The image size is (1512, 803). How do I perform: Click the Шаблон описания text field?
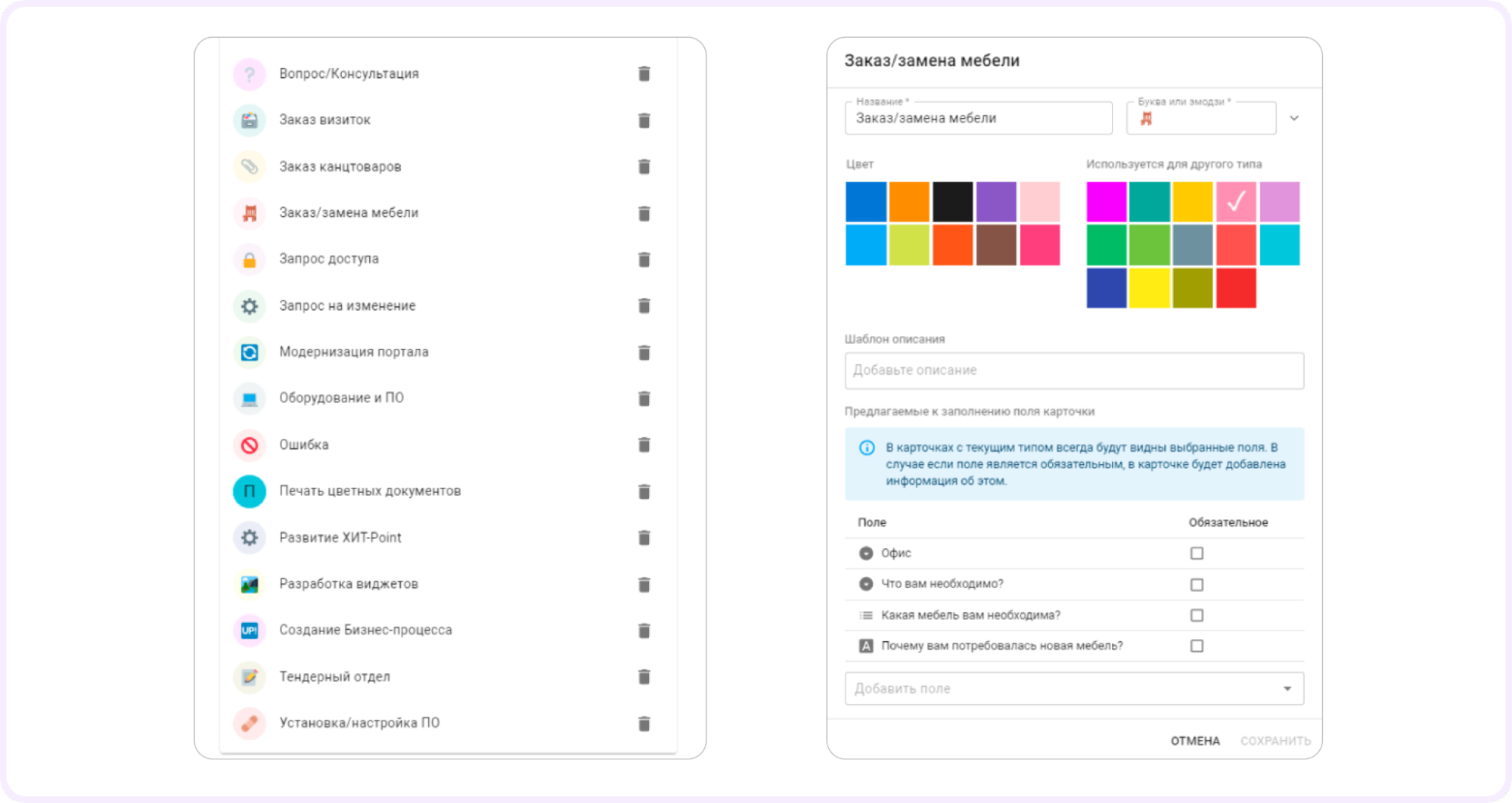click(1074, 370)
